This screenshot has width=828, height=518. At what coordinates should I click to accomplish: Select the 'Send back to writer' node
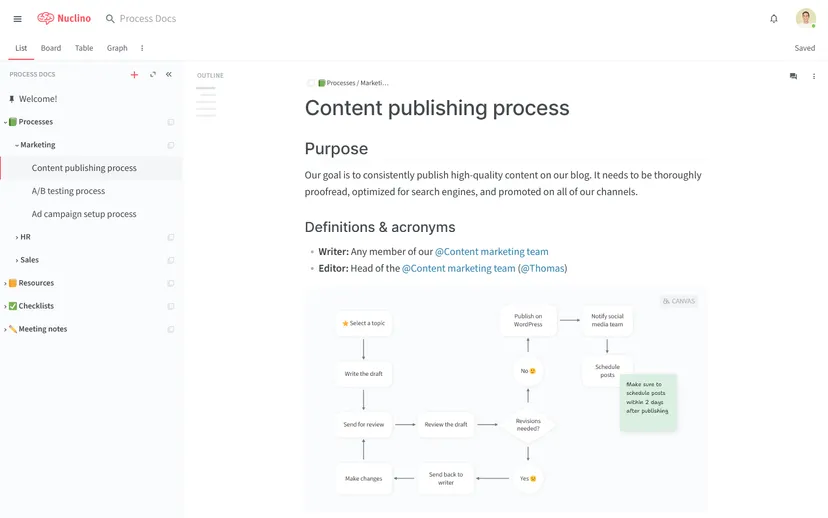pos(446,478)
